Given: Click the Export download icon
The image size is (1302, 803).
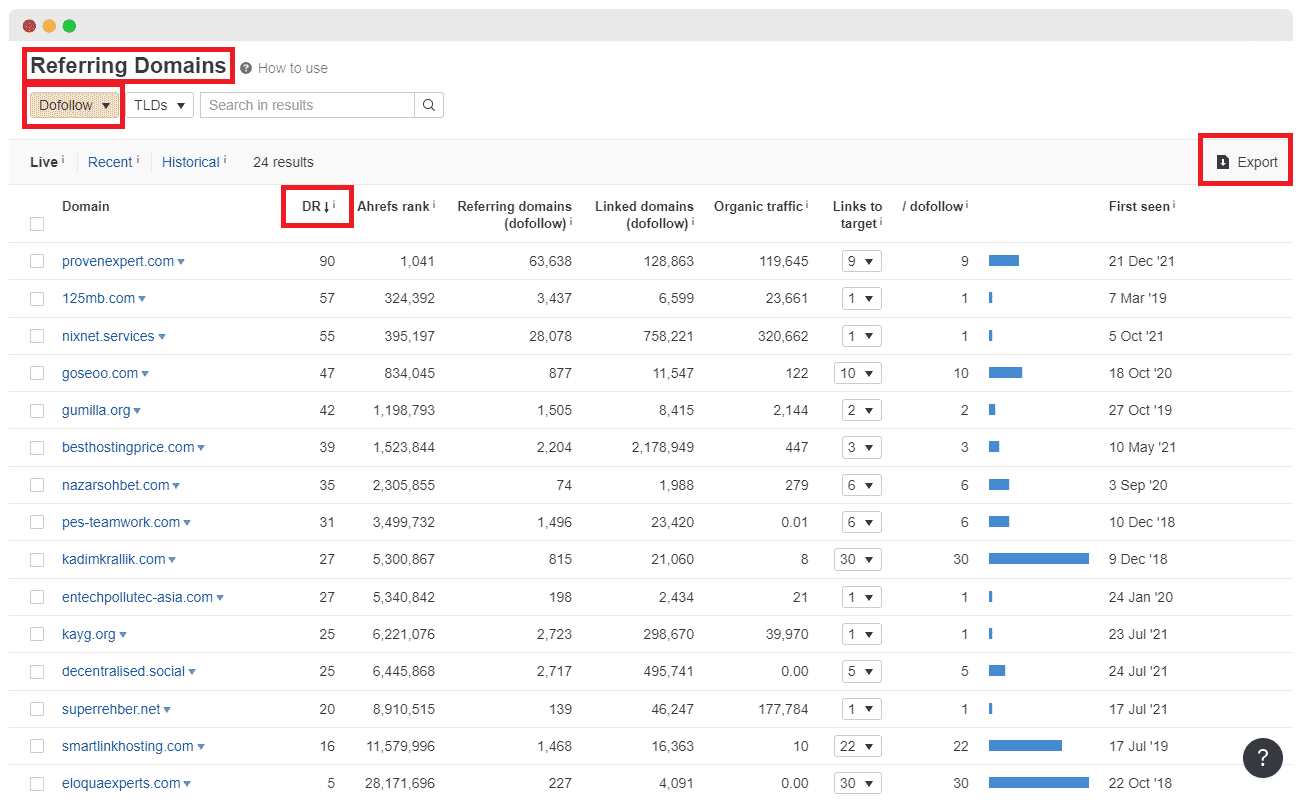Looking at the screenshot, I should click(x=1222, y=162).
